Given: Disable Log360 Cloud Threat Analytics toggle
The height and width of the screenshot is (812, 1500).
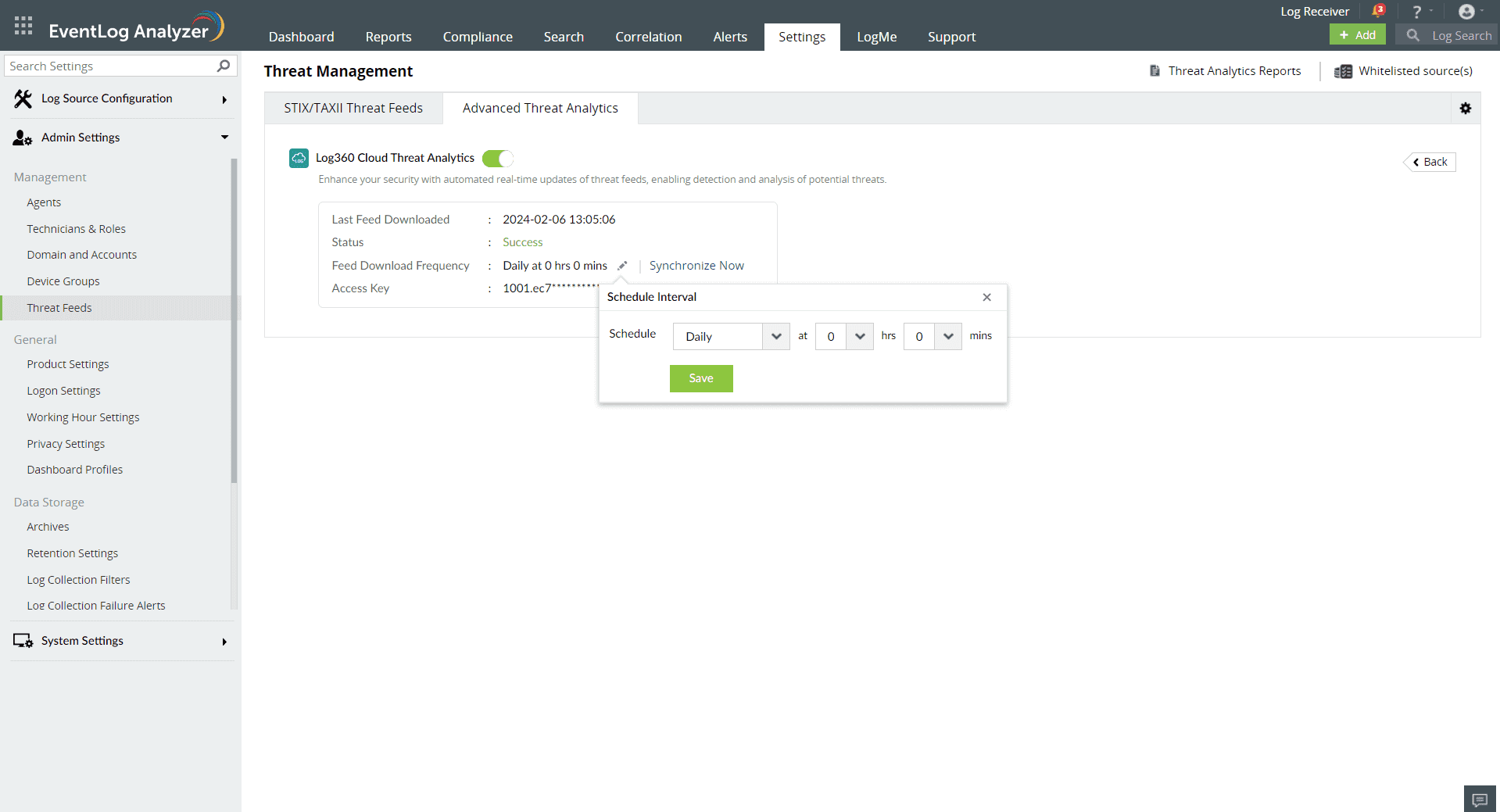Looking at the screenshot, I should point(498,159).
